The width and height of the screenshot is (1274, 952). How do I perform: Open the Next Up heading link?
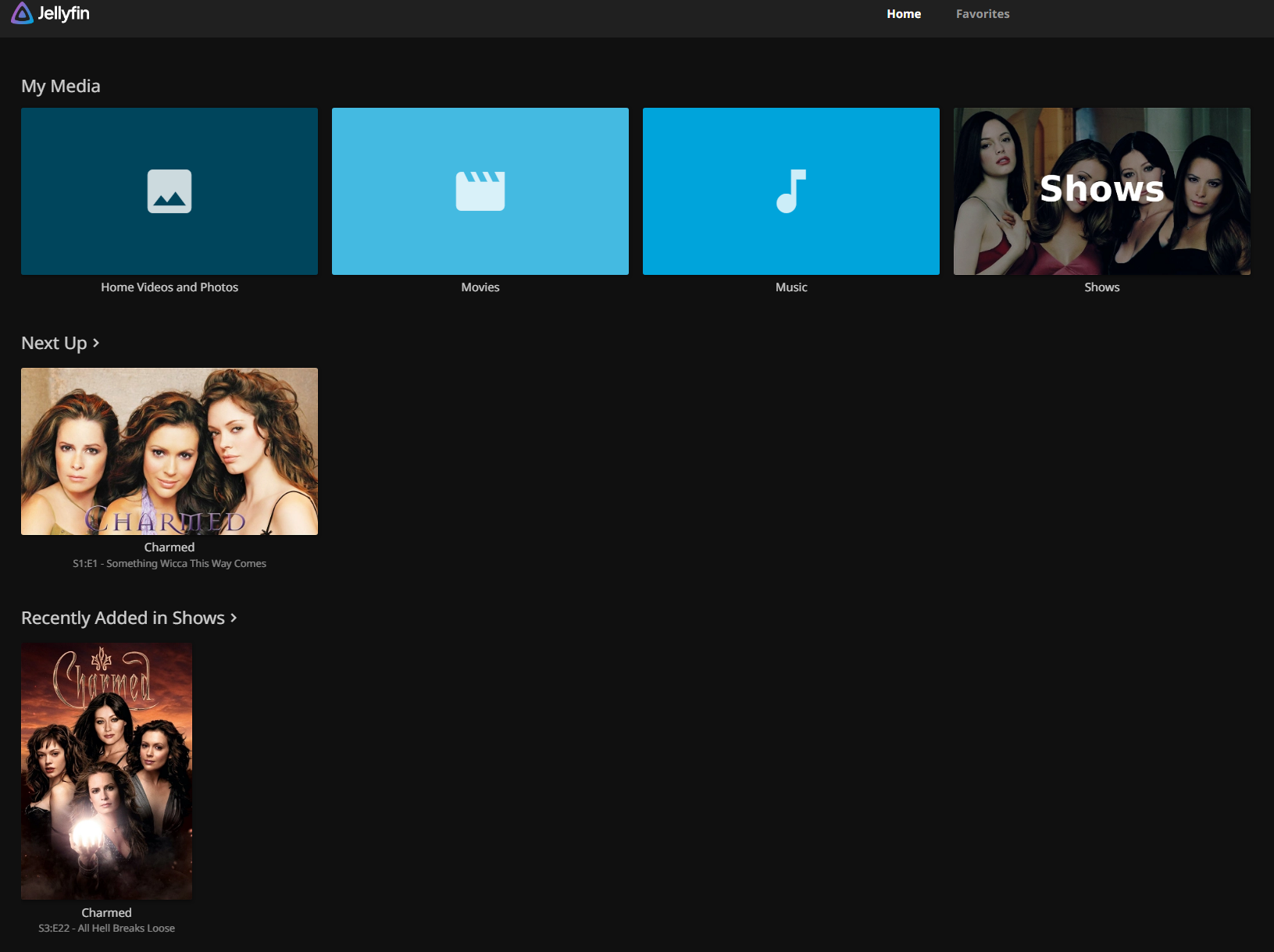pos(60,343)
